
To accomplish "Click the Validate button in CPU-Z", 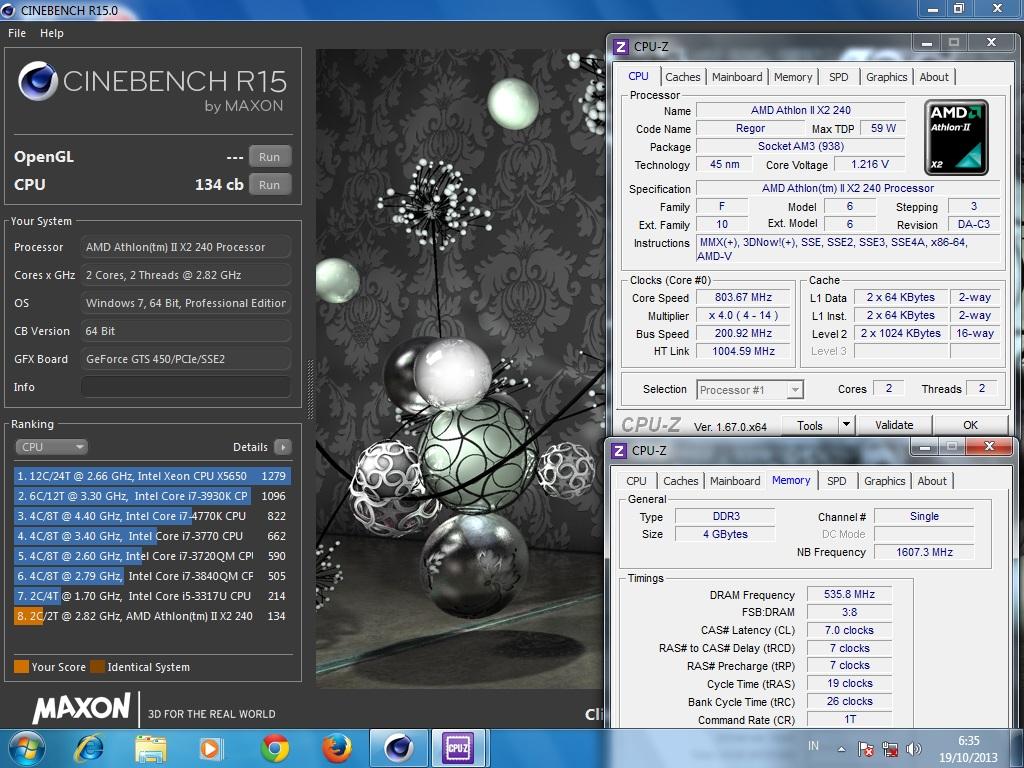I will [894, 425].
